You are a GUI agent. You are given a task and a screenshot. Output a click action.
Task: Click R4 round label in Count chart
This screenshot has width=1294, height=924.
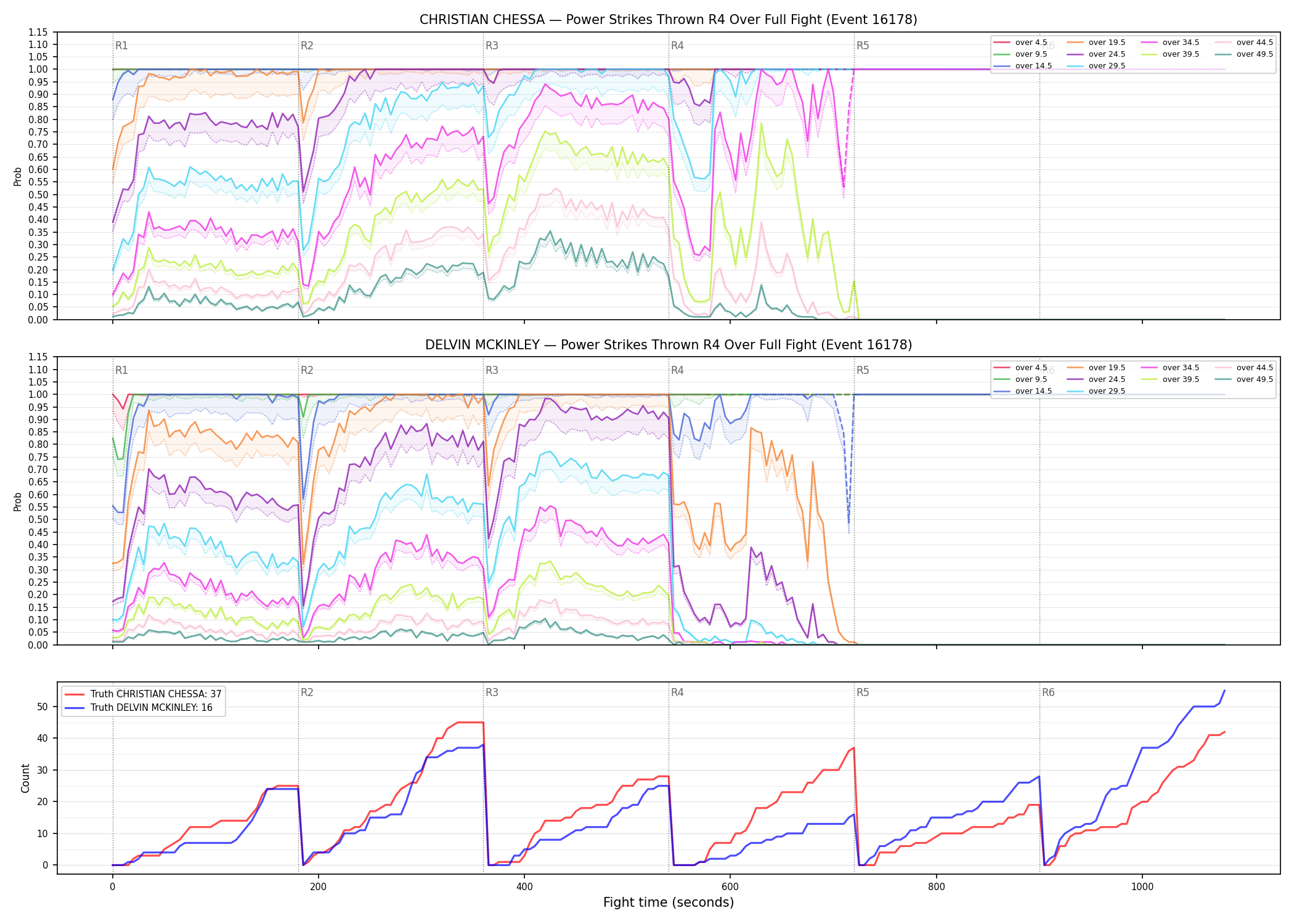coord(677,692)
